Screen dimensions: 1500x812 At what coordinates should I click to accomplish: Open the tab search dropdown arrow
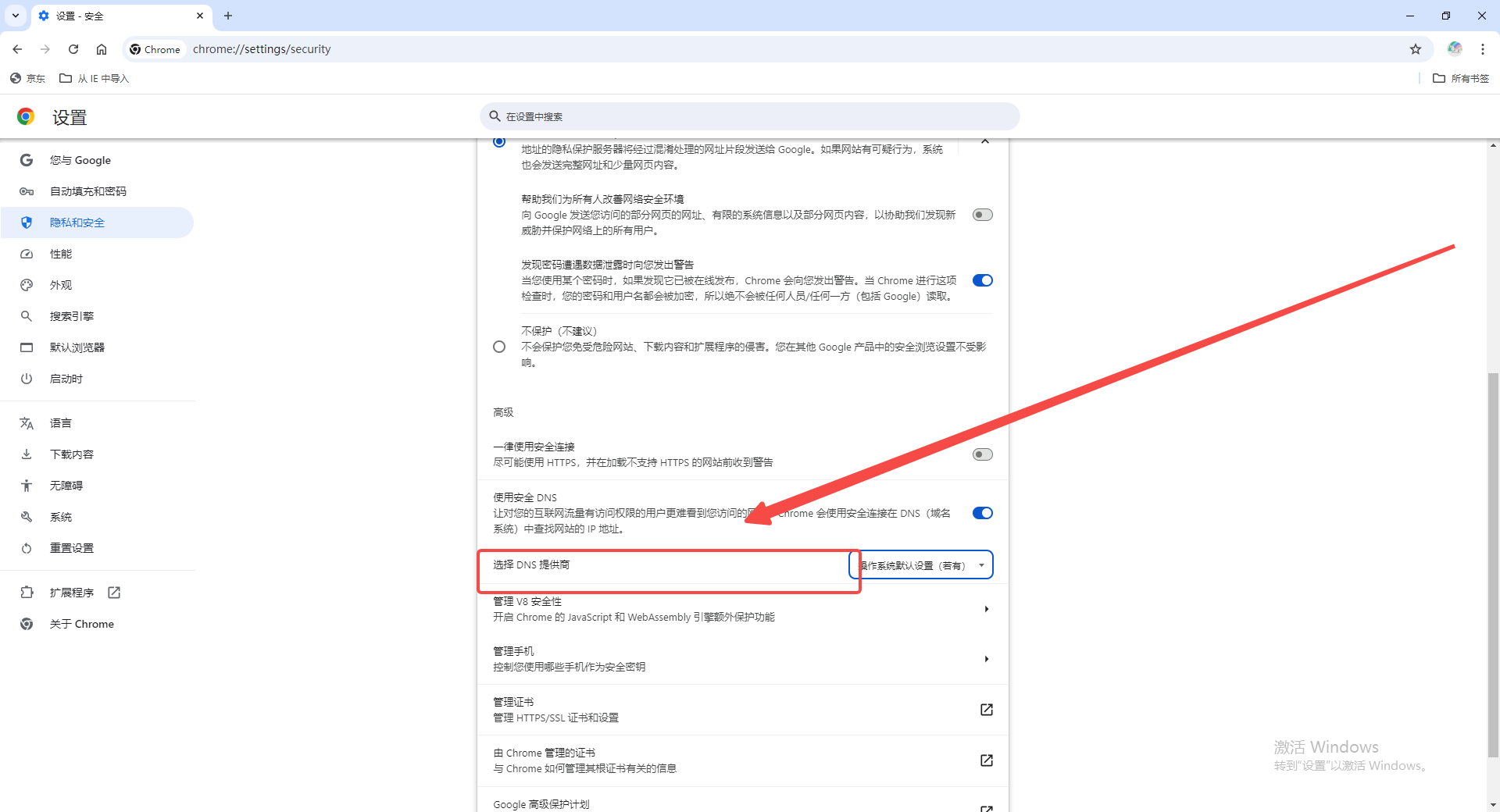[x=15, y=16]
